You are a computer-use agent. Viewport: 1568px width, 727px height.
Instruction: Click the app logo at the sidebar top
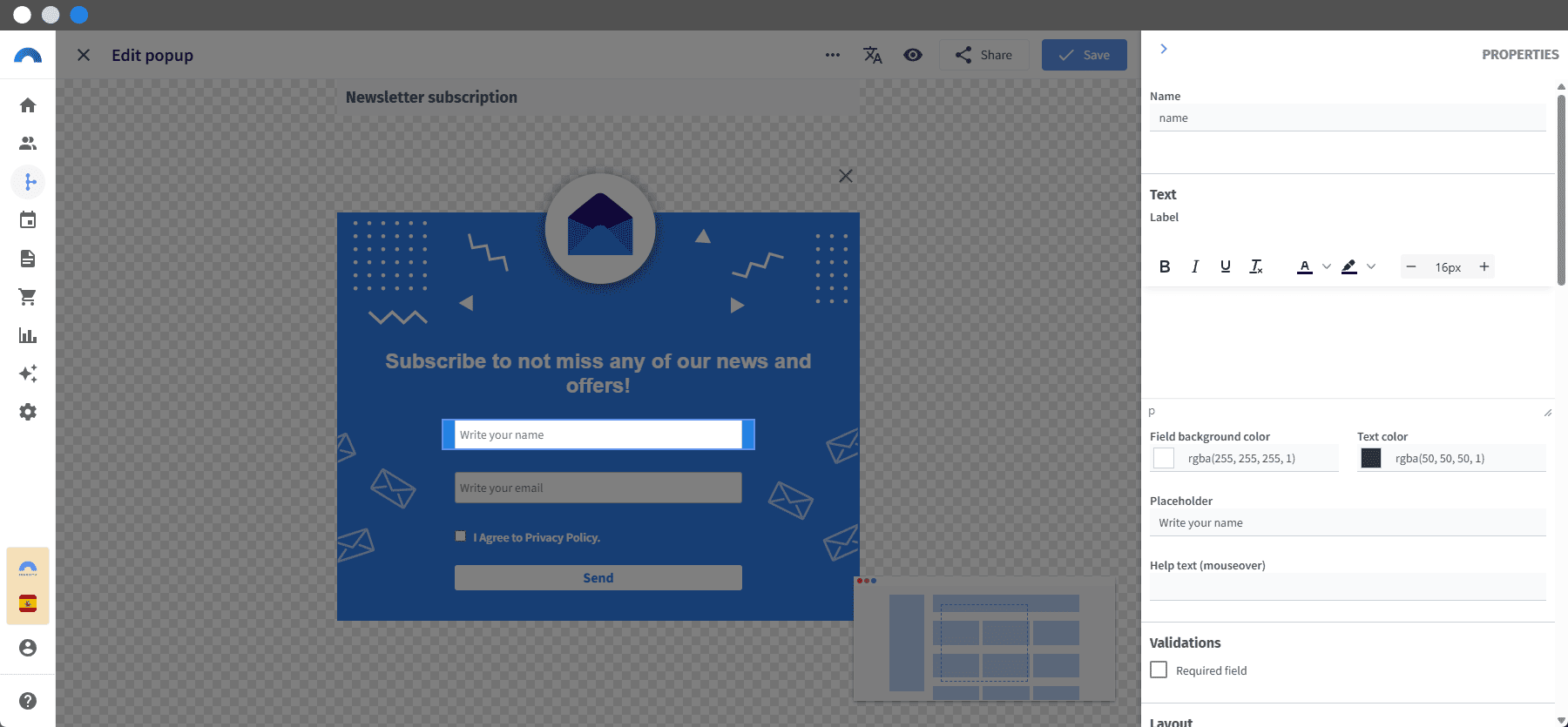(28, 56)
